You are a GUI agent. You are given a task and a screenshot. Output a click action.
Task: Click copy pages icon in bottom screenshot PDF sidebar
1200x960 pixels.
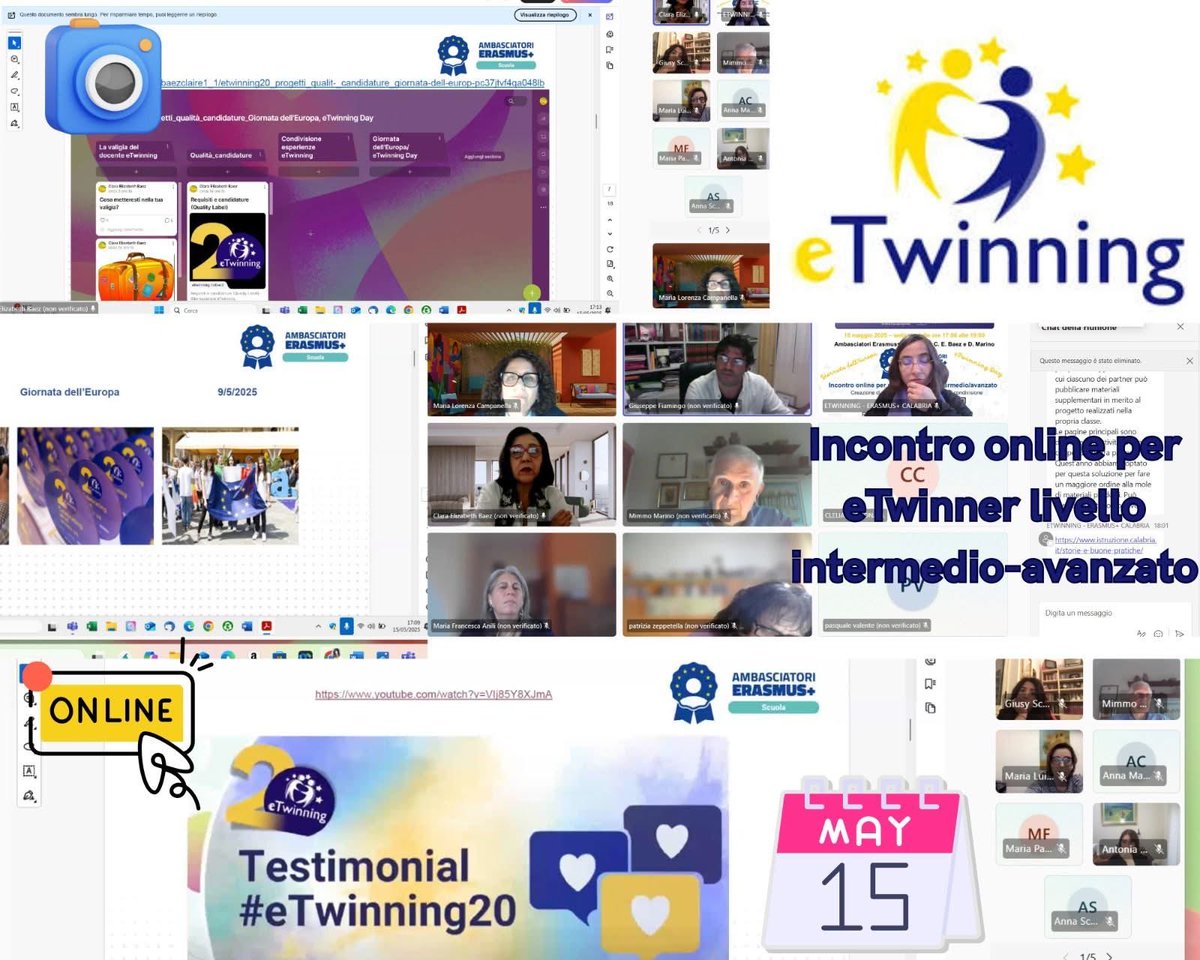[930, 707]
